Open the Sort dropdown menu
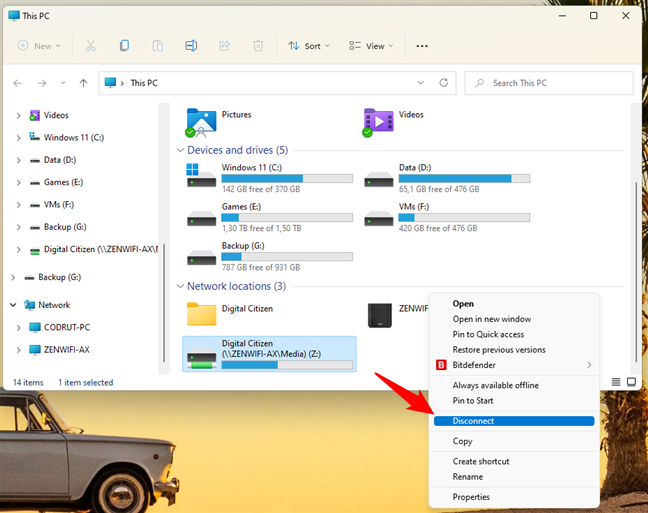Image resolution: width=648 pixels, height=513 pixels. pos(309,46)
